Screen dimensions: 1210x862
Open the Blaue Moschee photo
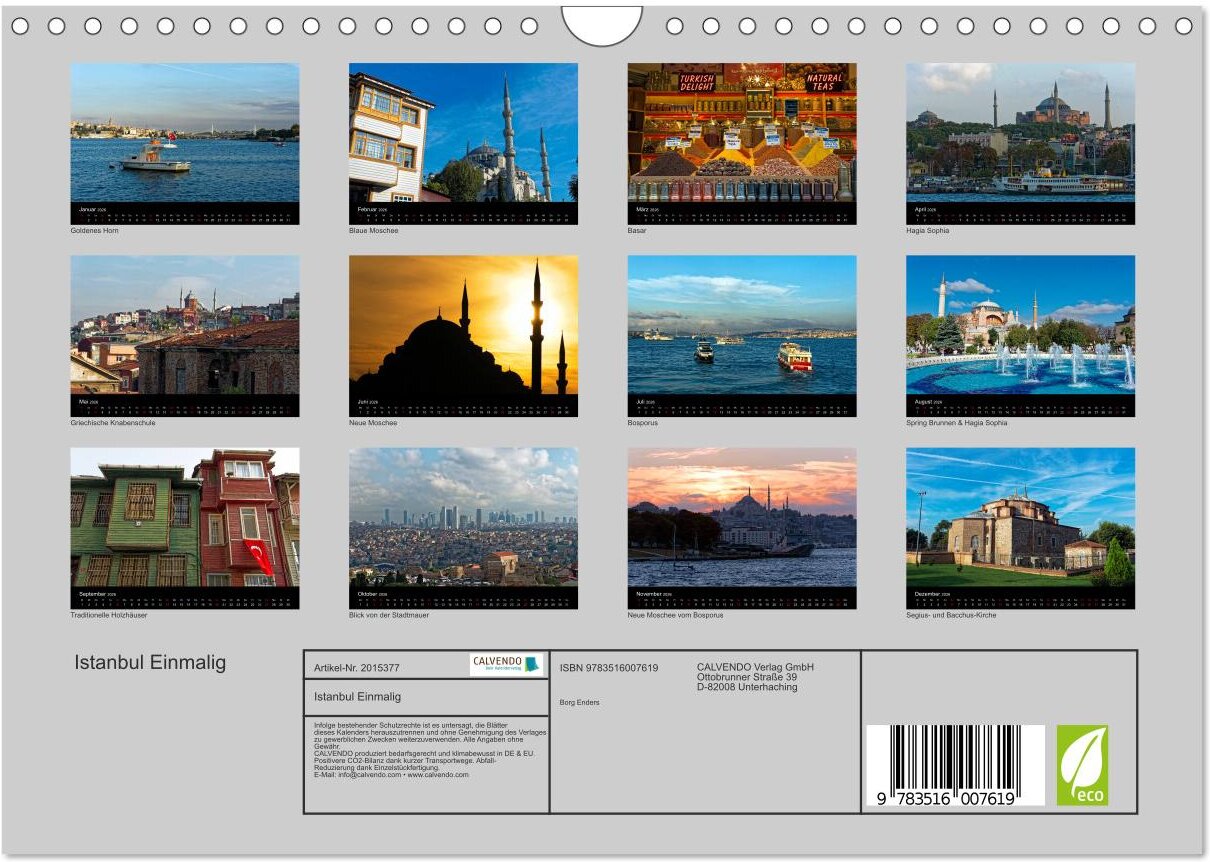pyautogui.click(x=463, y=132)
